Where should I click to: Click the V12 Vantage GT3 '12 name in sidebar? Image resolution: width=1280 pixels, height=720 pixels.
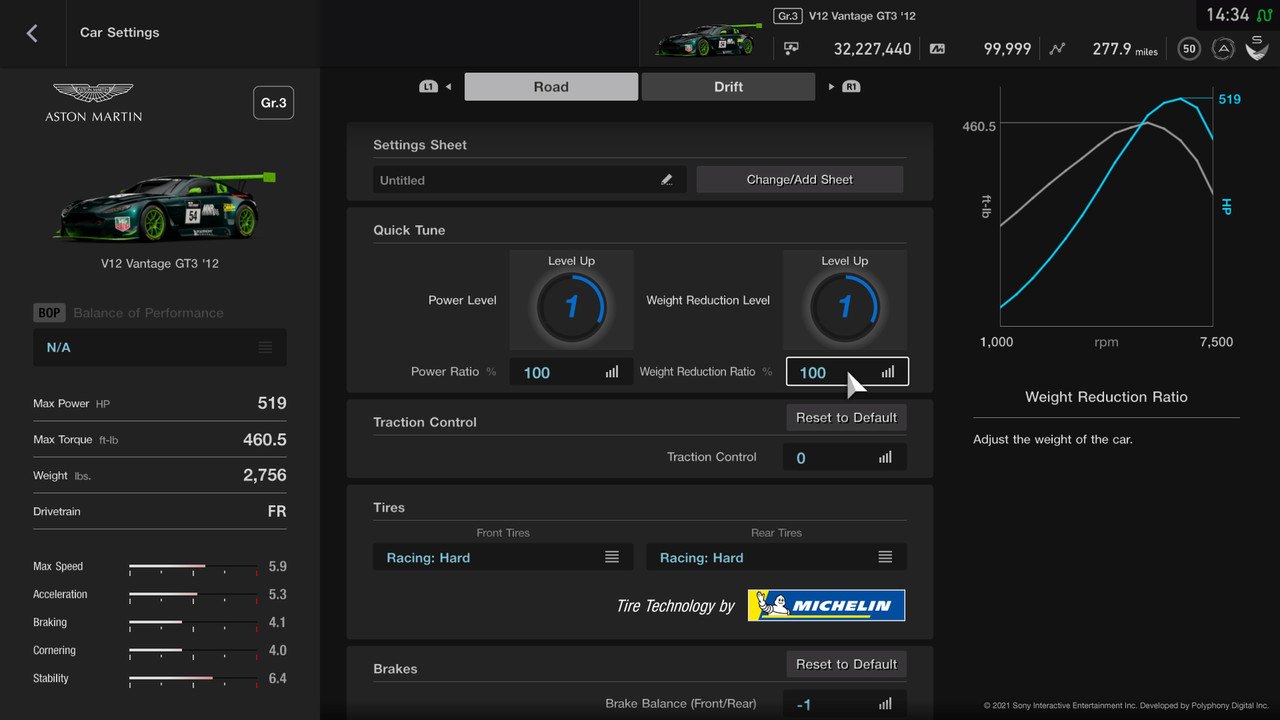160,264
